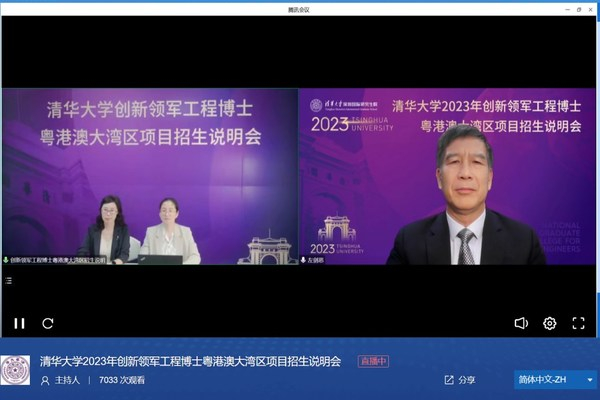This screenshot has height=400, width=600.
Task: Pause the live stream playback
Action: coord(20,323)
